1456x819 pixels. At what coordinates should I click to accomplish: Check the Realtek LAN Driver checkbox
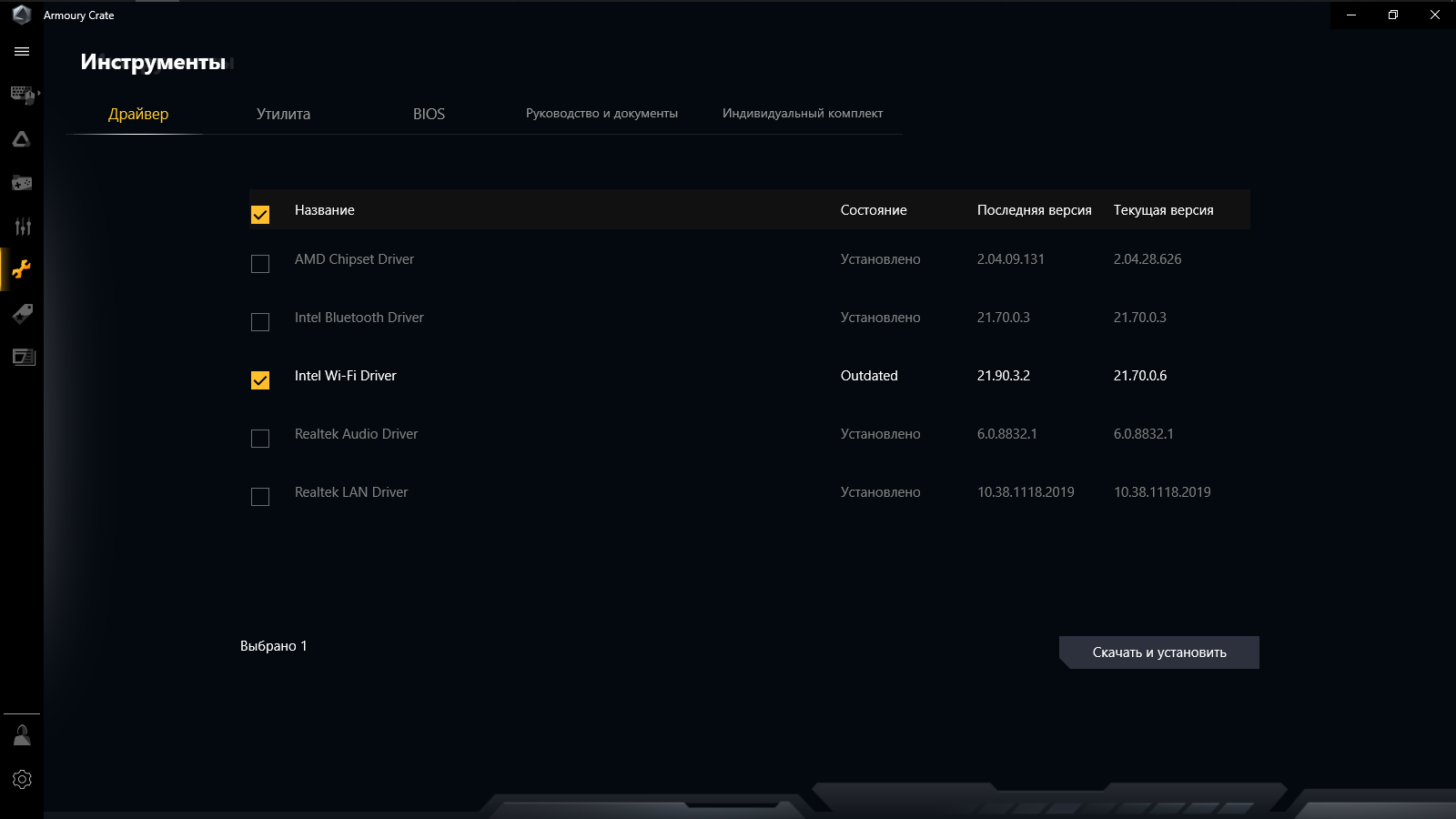(x=260, y=497)
